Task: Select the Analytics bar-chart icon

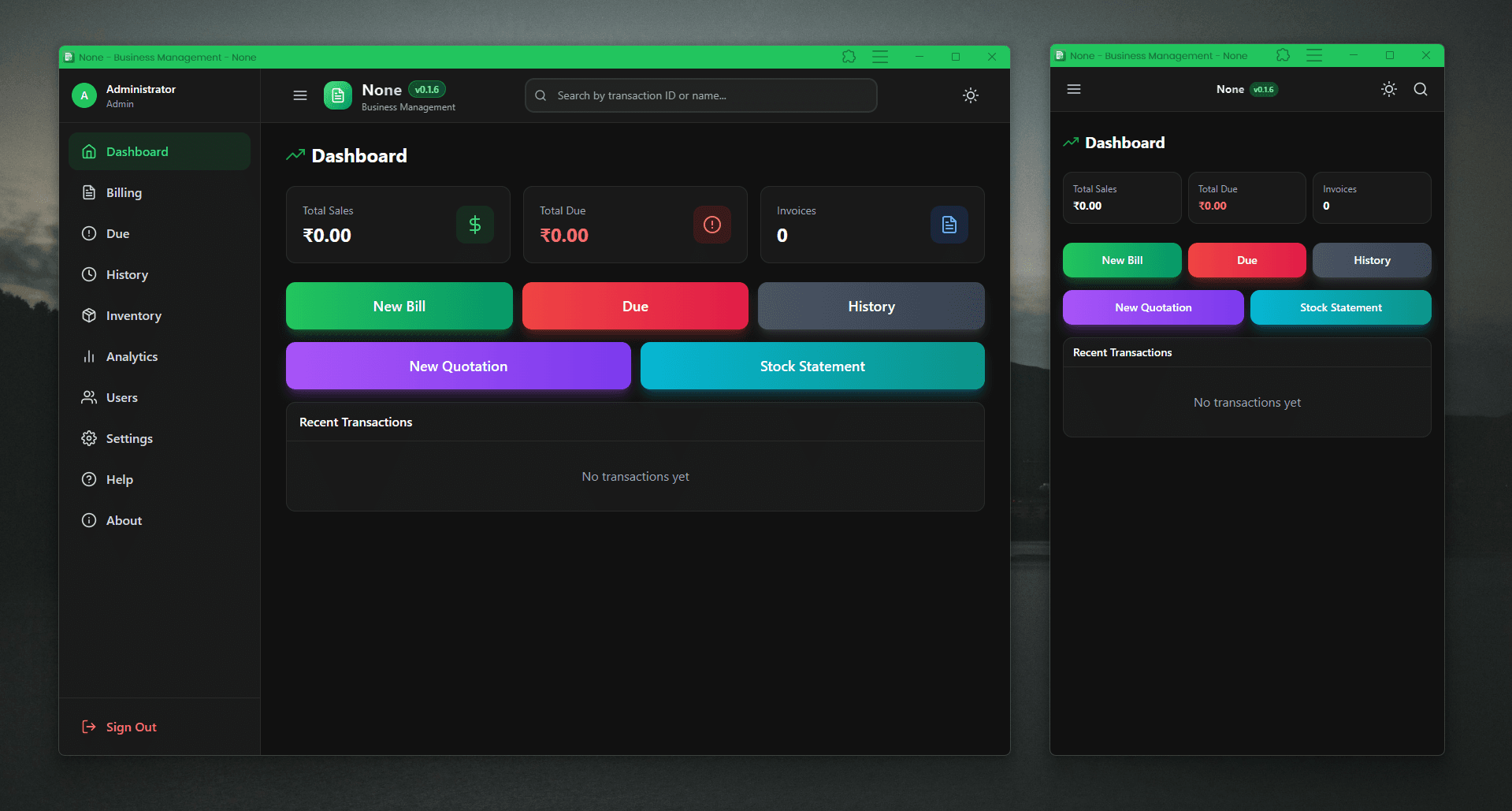Action: coord(89,356)
